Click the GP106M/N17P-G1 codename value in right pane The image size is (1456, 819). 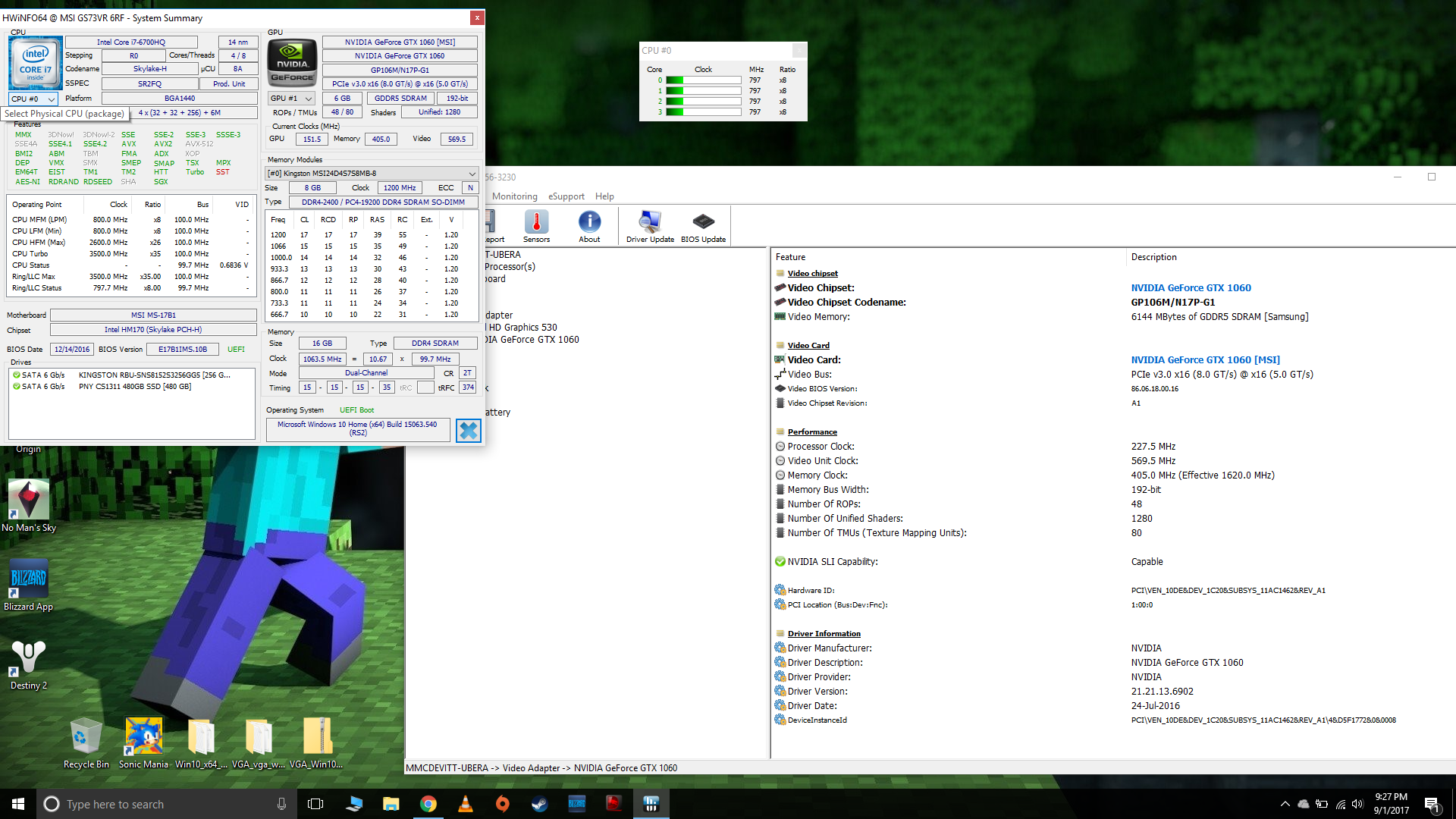coord(1172,302)
